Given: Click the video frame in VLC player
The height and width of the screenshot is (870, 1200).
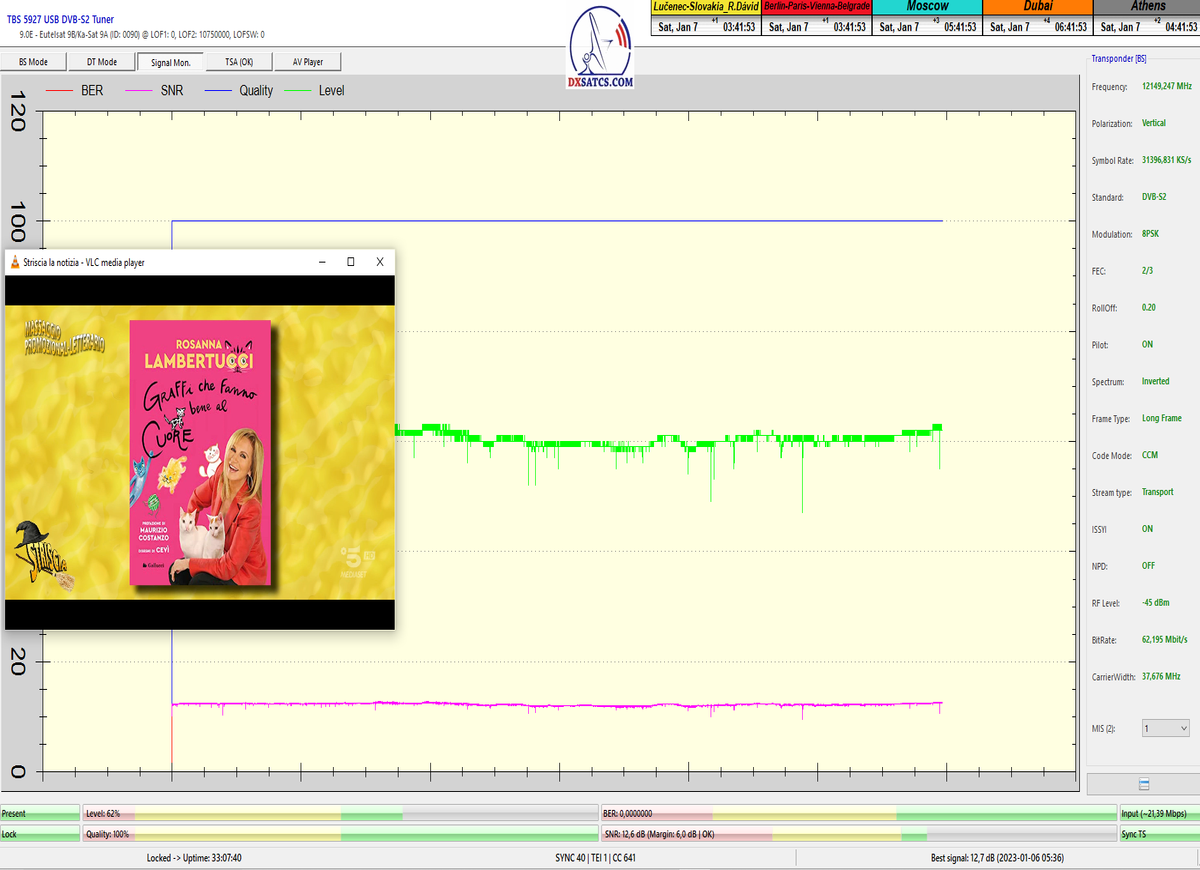Looking at the screenshot, I should [x=200, y=438].
